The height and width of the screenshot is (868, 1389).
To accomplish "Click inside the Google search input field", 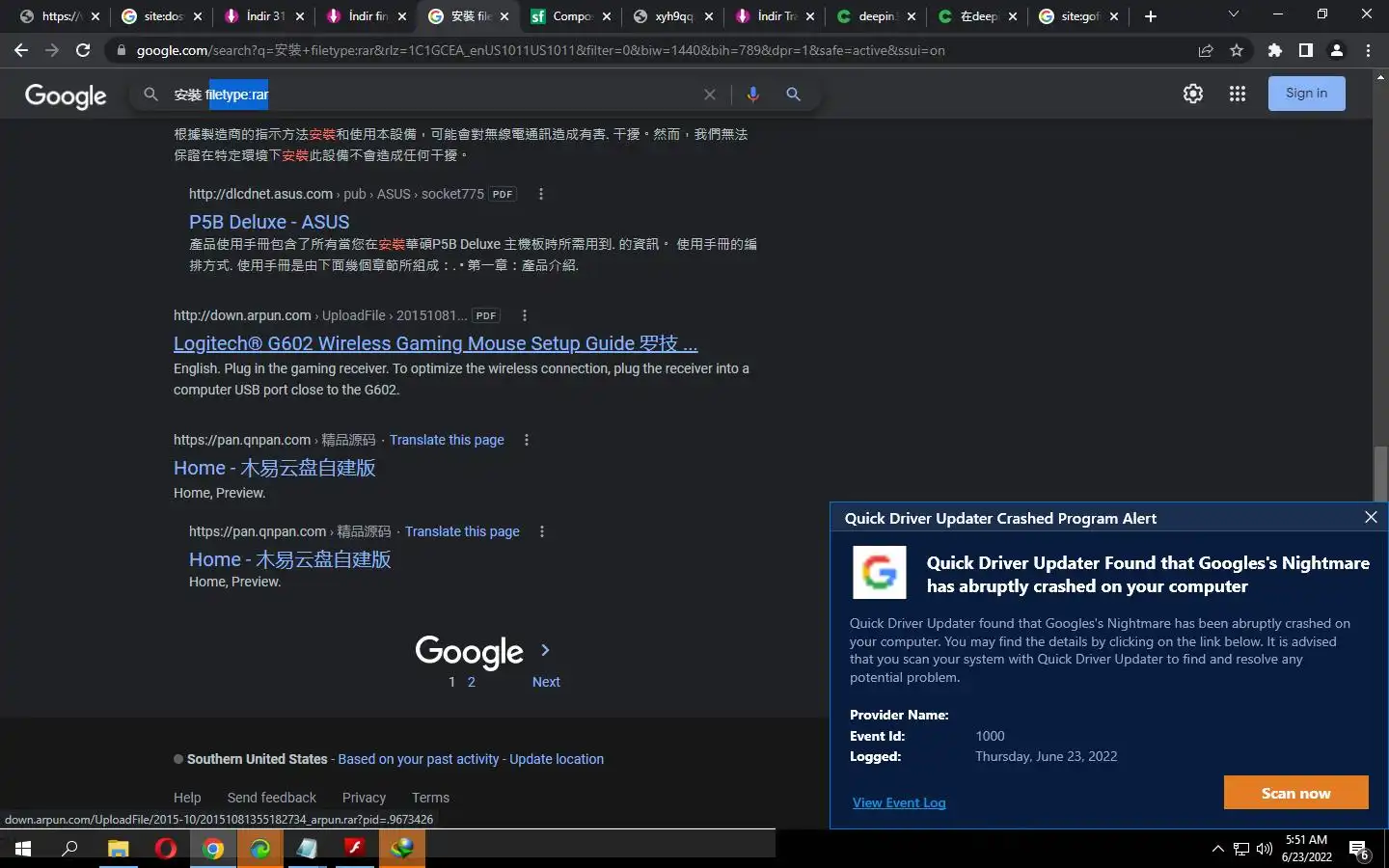I will (x=434, y=95).
